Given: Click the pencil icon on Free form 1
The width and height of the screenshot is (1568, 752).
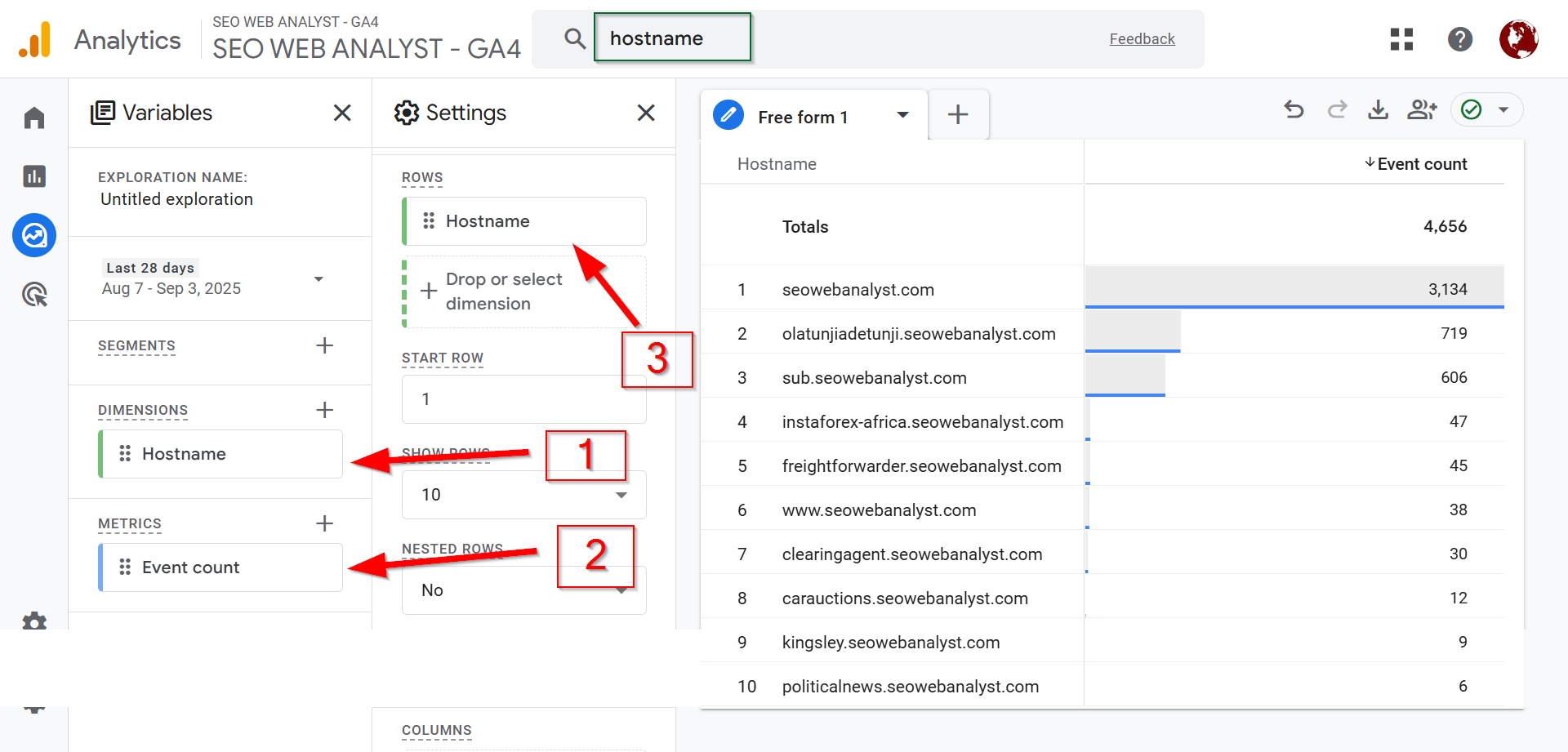Looking at the screenshot, I should [x=728, y=115].
